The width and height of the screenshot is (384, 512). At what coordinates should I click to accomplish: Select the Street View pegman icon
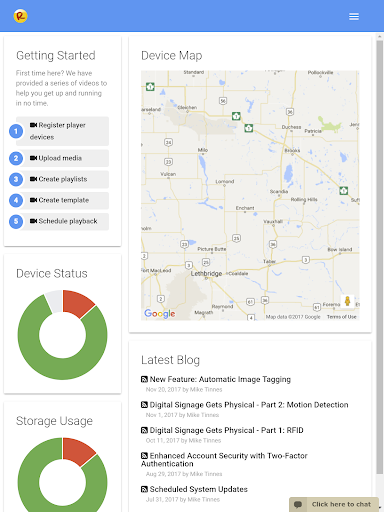tap(347, 301)
